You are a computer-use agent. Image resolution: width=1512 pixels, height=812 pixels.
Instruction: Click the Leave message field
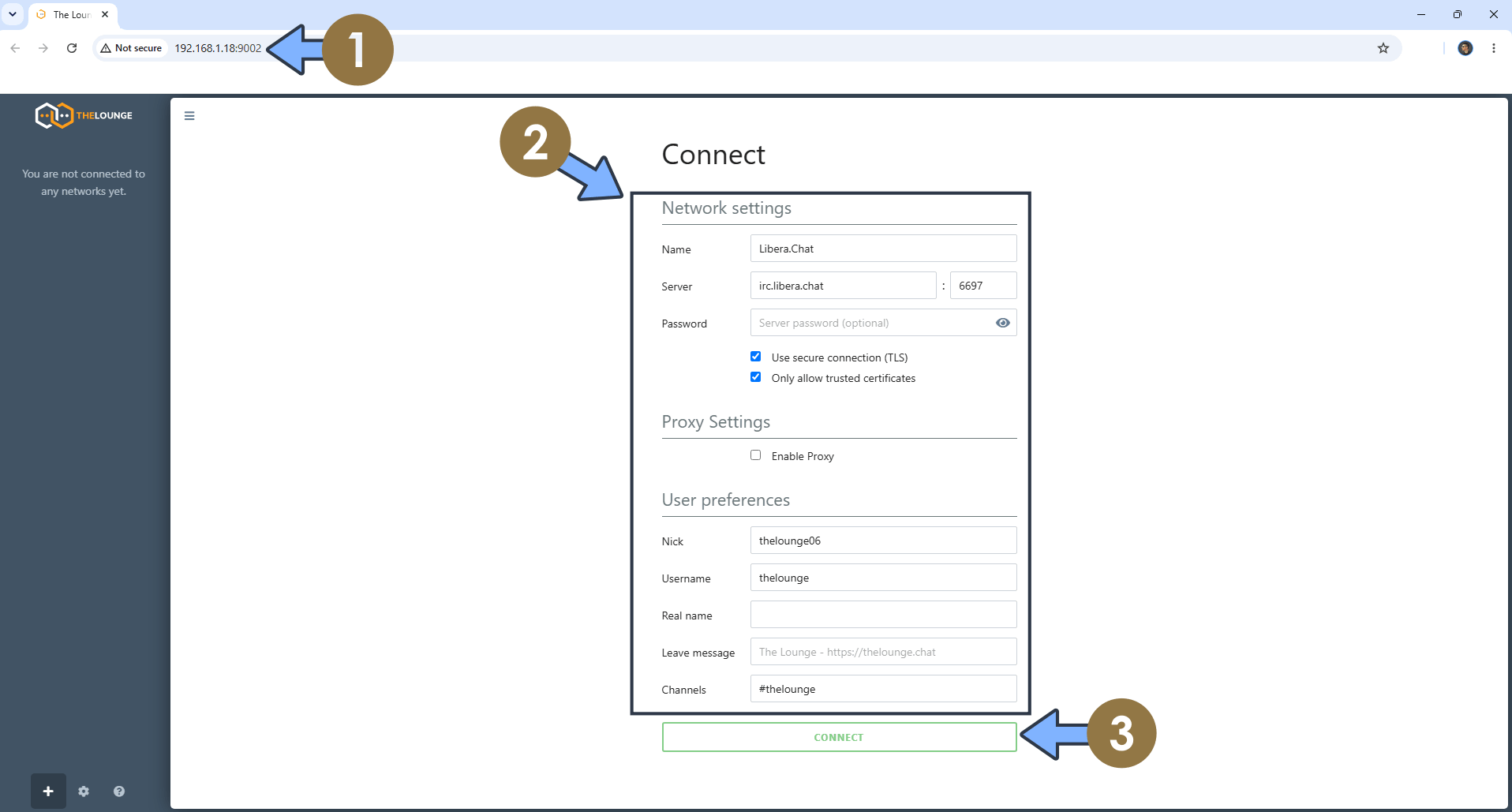[883, 652]
